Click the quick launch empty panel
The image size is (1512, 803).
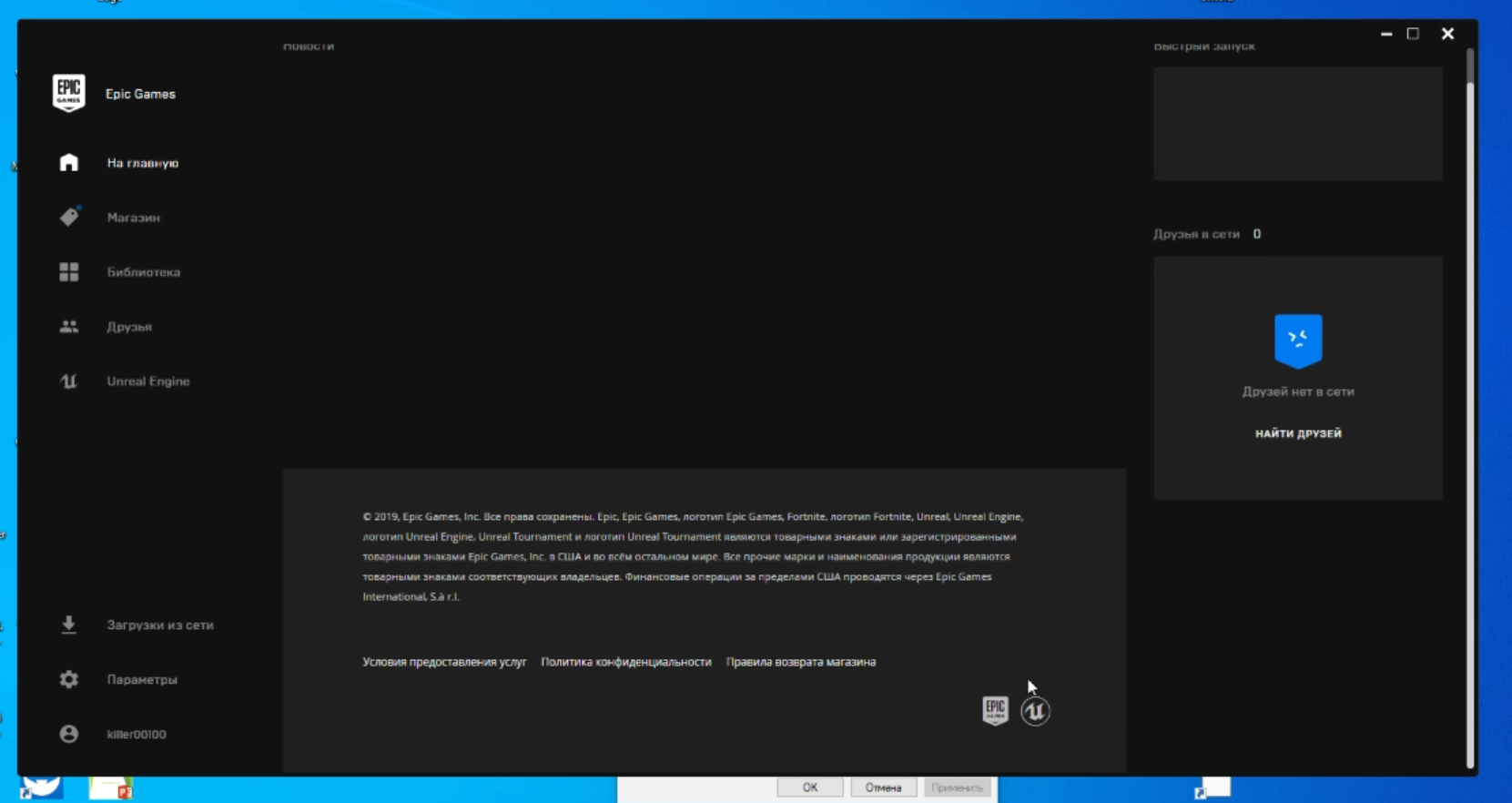pos(1298,123)
